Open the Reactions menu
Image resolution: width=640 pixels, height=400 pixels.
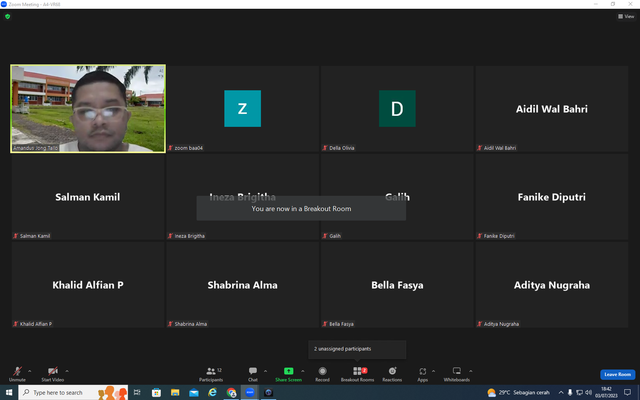pyautogui.click(x=392, y=374)
